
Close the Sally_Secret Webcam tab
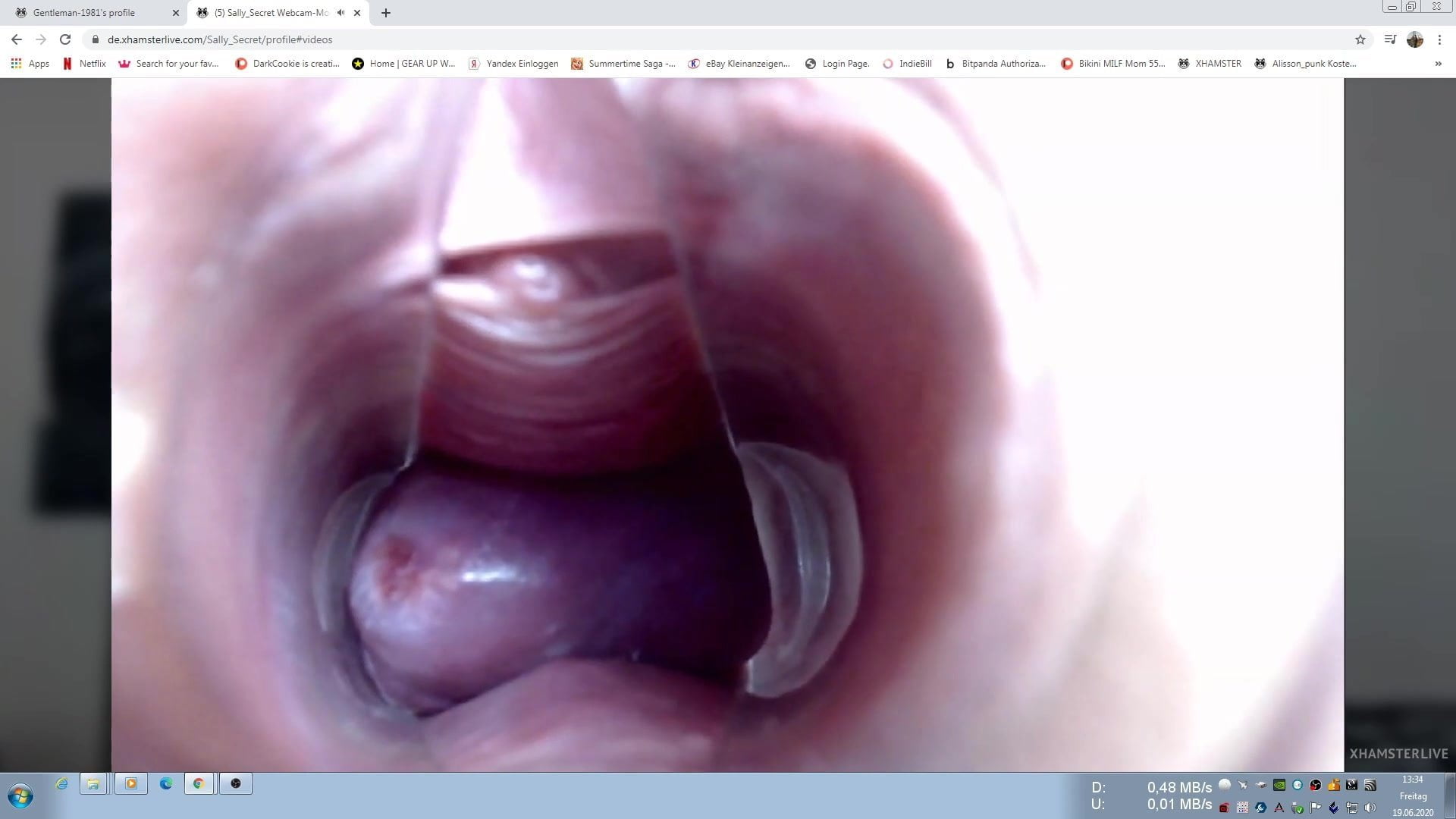coord(357,13)
